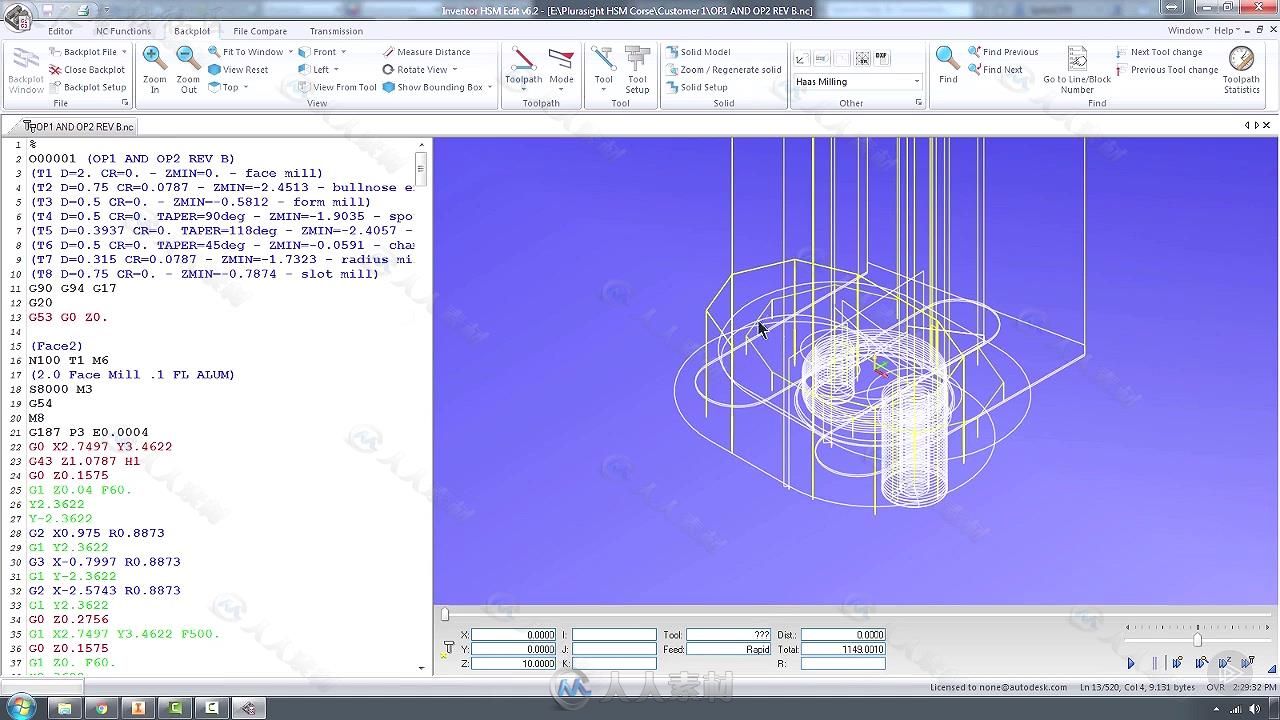The width and height of the screenshot is (1280, 720).
Task: Jump to Next Tool change
Action: pyautogui.click(x=1159, y=52)
